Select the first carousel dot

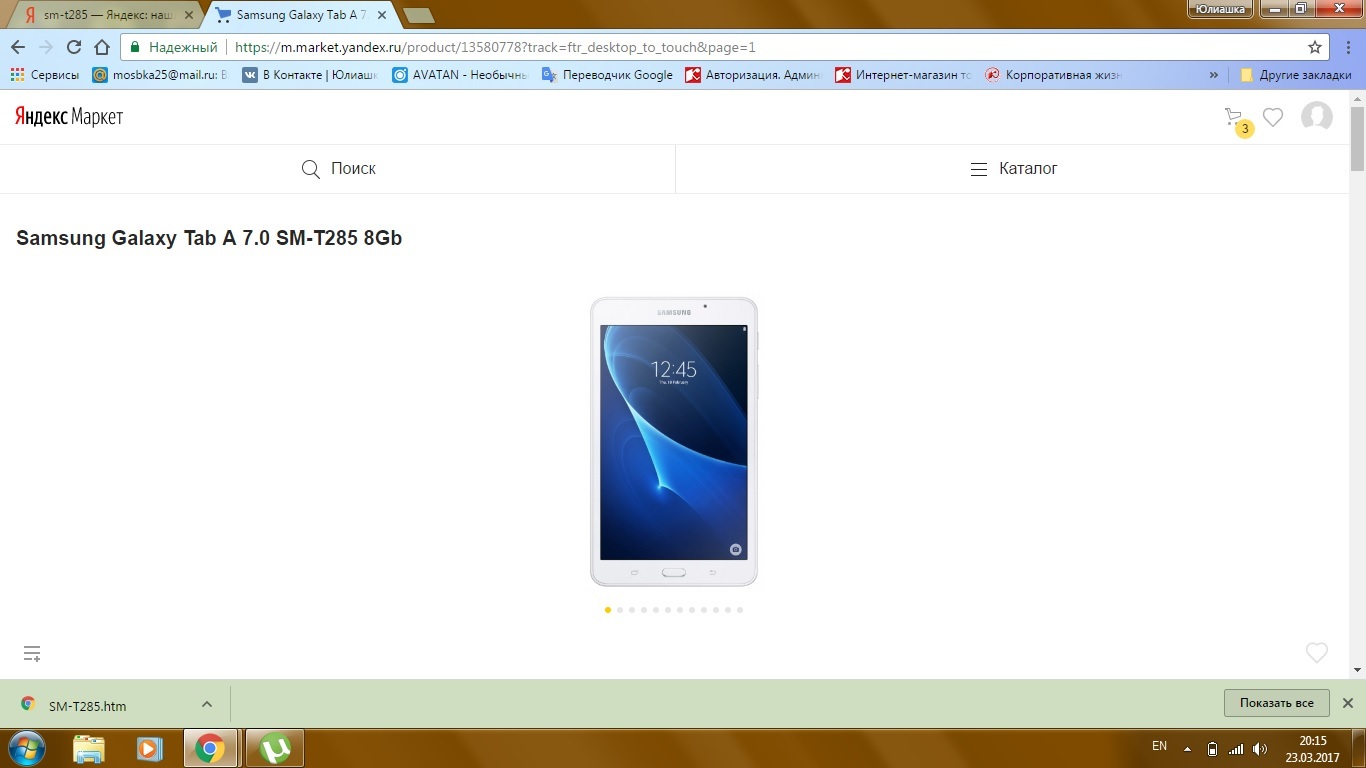608,609
